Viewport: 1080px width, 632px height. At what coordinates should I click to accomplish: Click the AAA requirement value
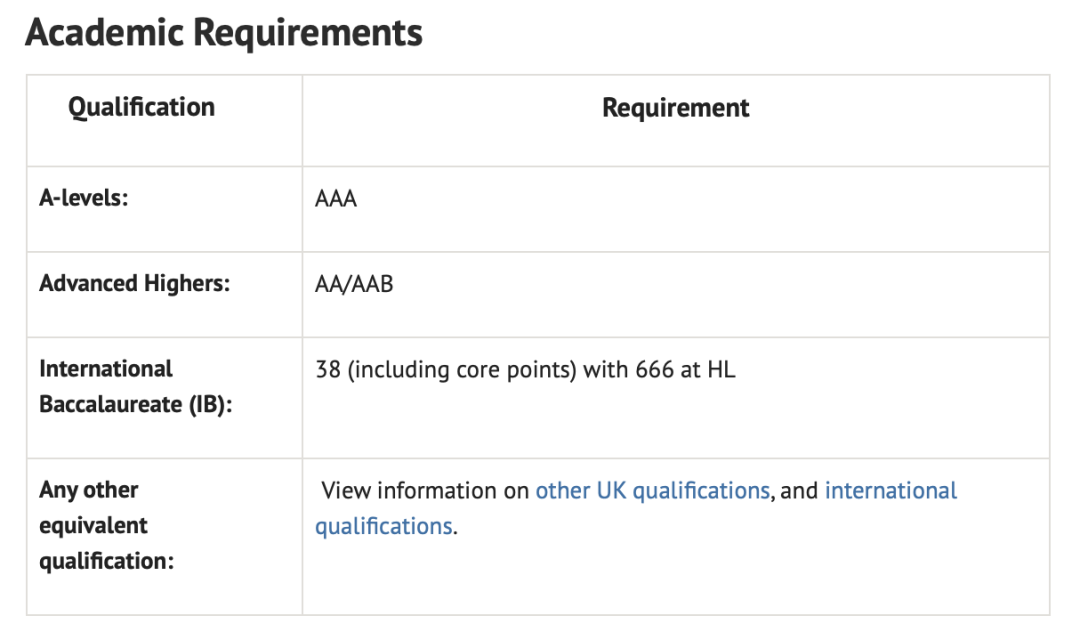pyautogui.click(x=335, y=199)
